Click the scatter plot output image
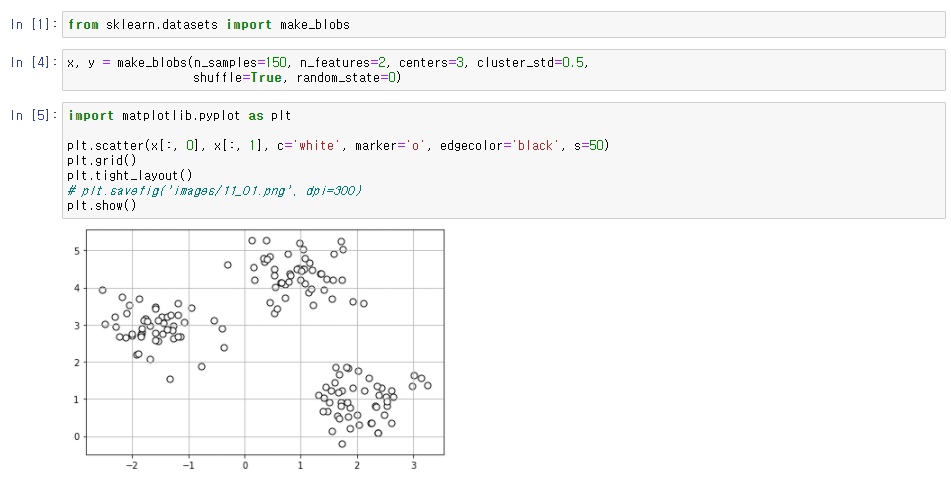 257,348
